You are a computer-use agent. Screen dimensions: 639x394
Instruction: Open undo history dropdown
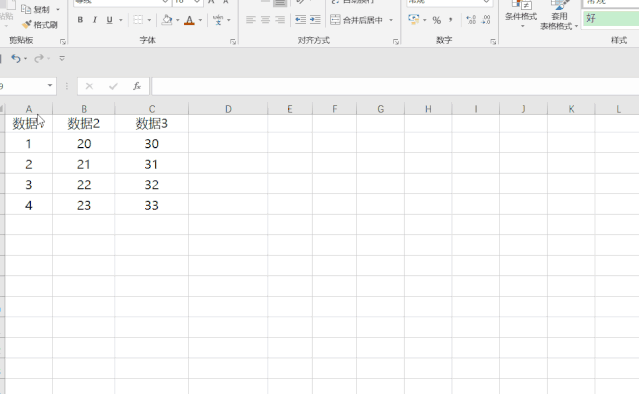tap(25, 59)
